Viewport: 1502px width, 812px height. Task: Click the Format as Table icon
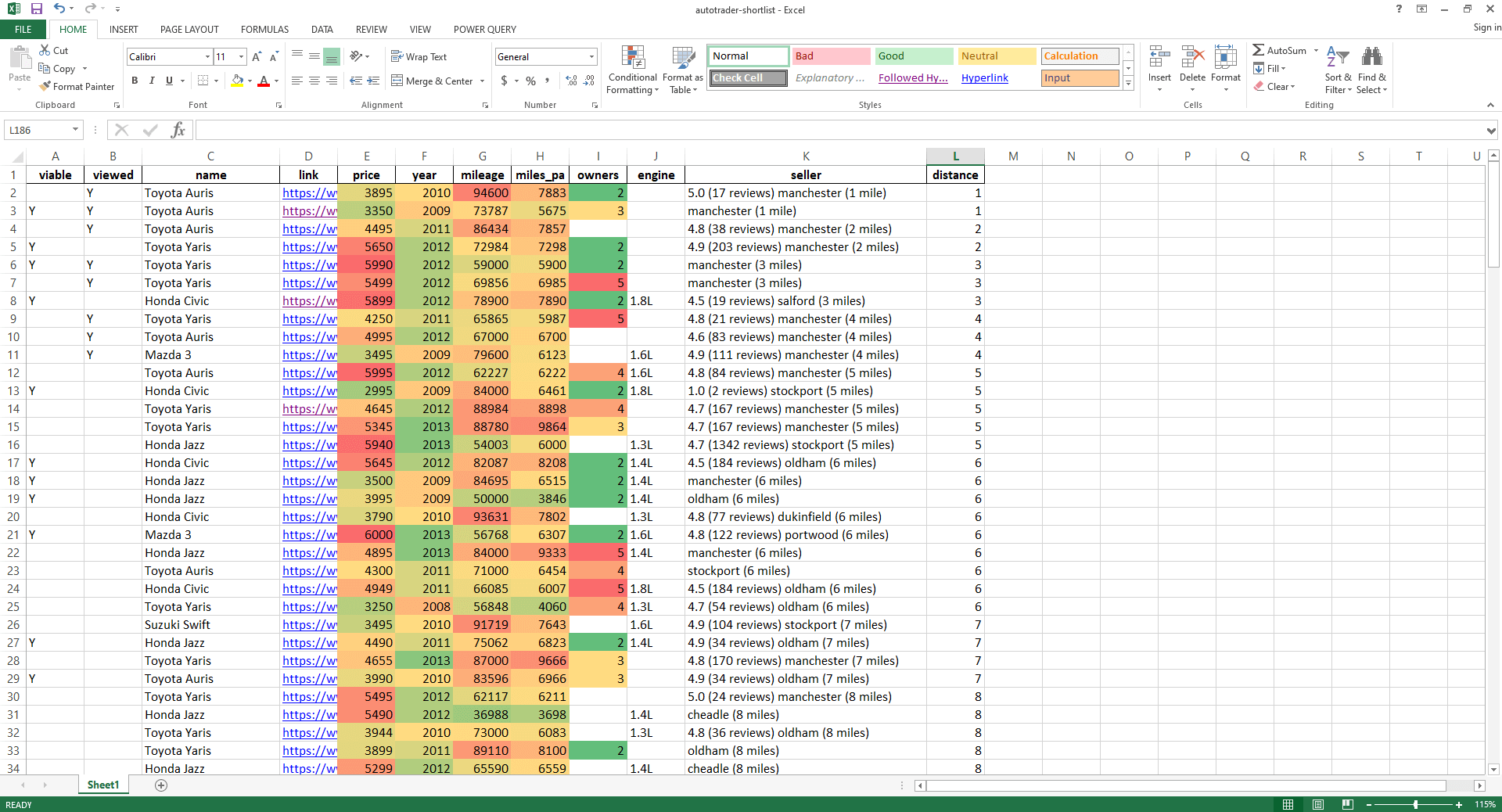point(681,69)
